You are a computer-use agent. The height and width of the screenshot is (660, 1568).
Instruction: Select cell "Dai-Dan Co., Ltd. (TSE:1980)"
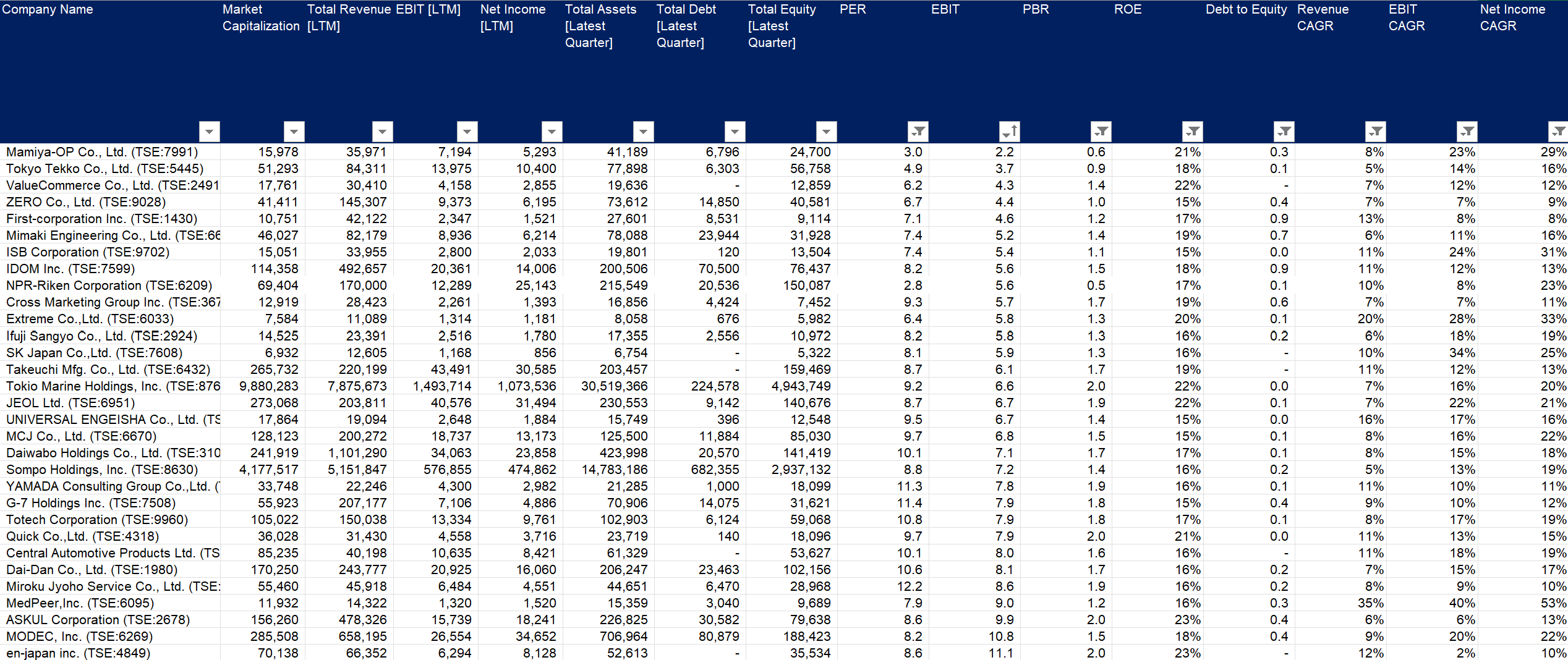coord(111,570)
